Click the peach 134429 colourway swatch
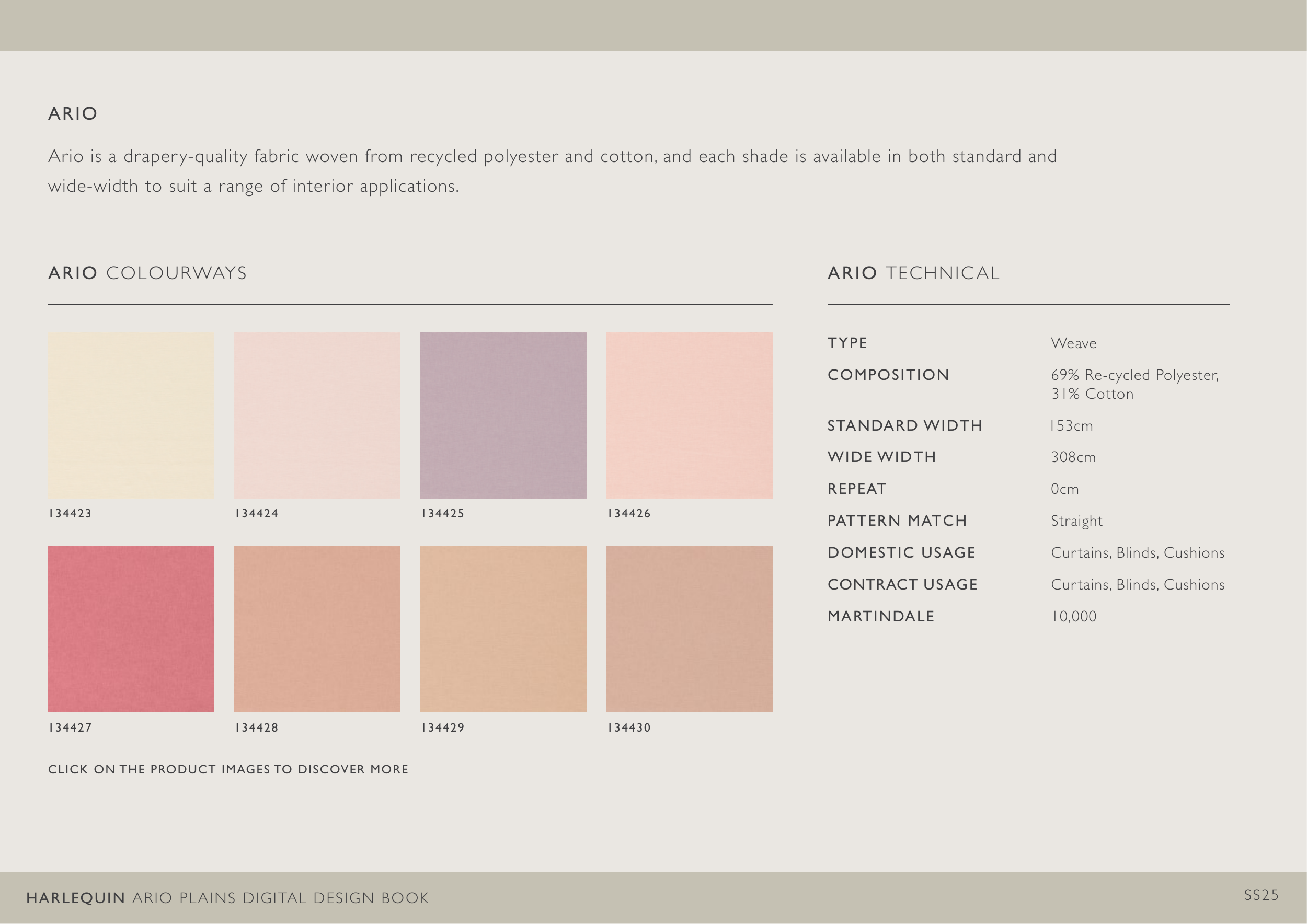Viewport: 1307px width, 924px height. click(503, 629)
